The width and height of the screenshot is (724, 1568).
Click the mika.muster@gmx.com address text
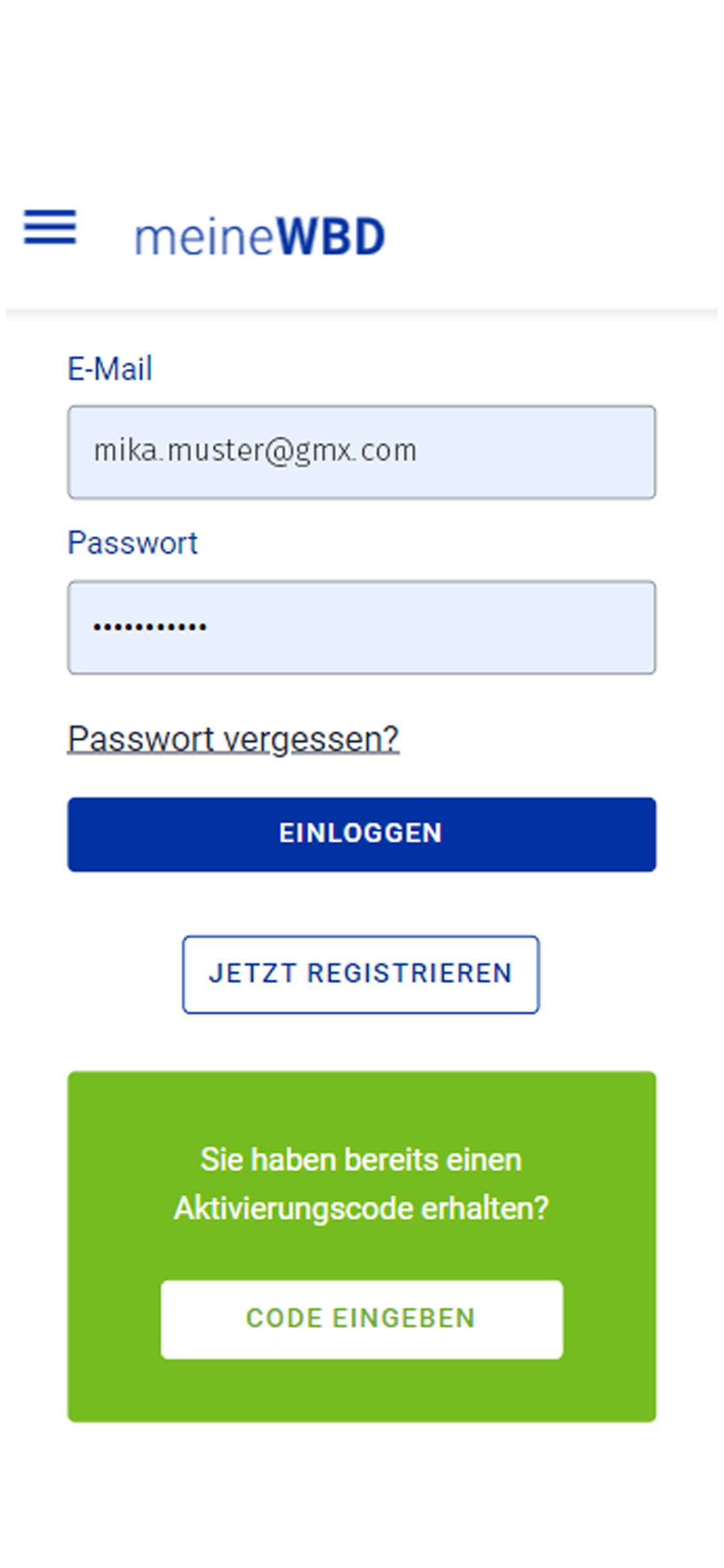click(255, 451)
